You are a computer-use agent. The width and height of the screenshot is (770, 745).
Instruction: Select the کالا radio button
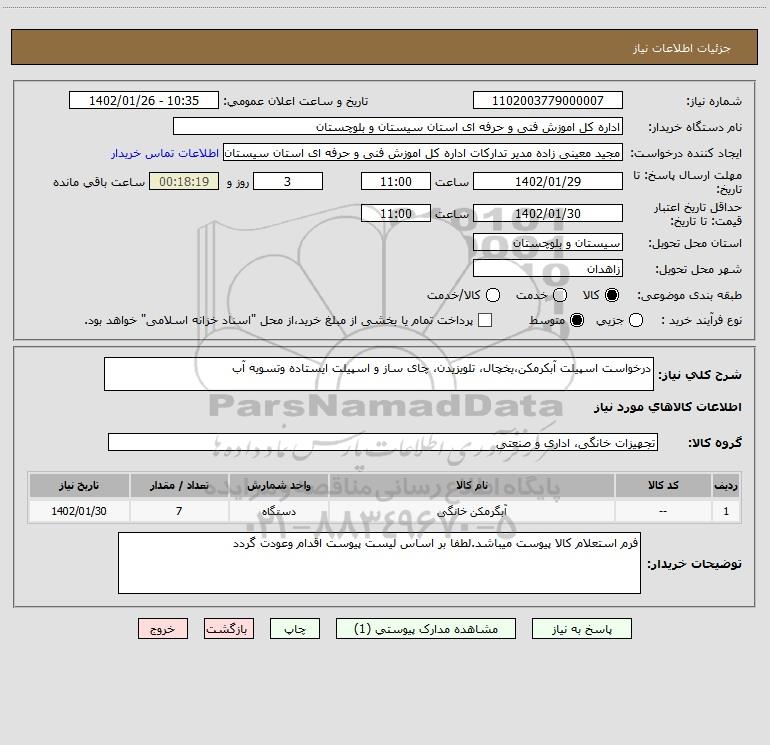(612, 295)
